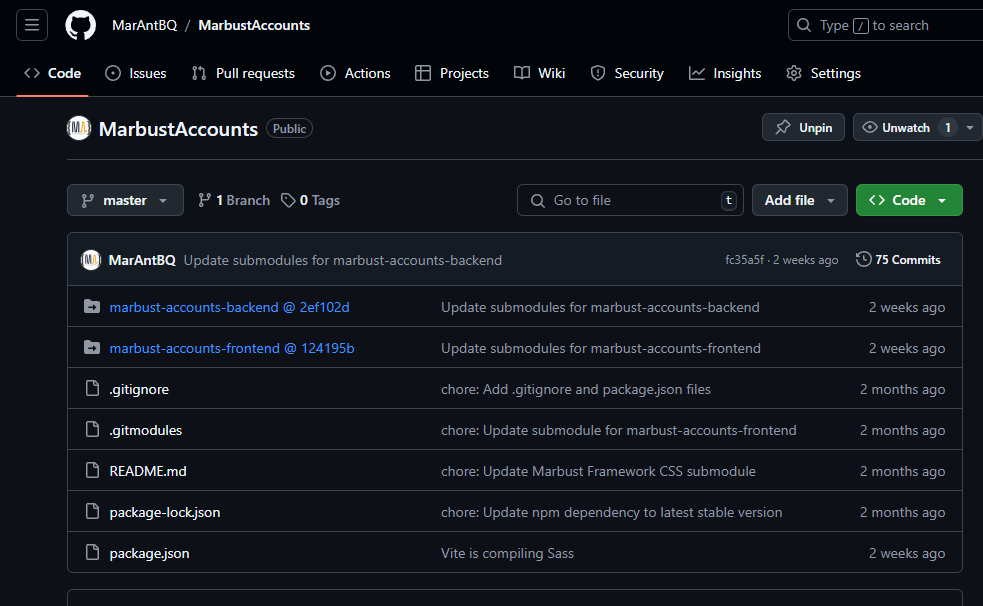
Task: Click the README.md file icon
Action: [92, 471]
